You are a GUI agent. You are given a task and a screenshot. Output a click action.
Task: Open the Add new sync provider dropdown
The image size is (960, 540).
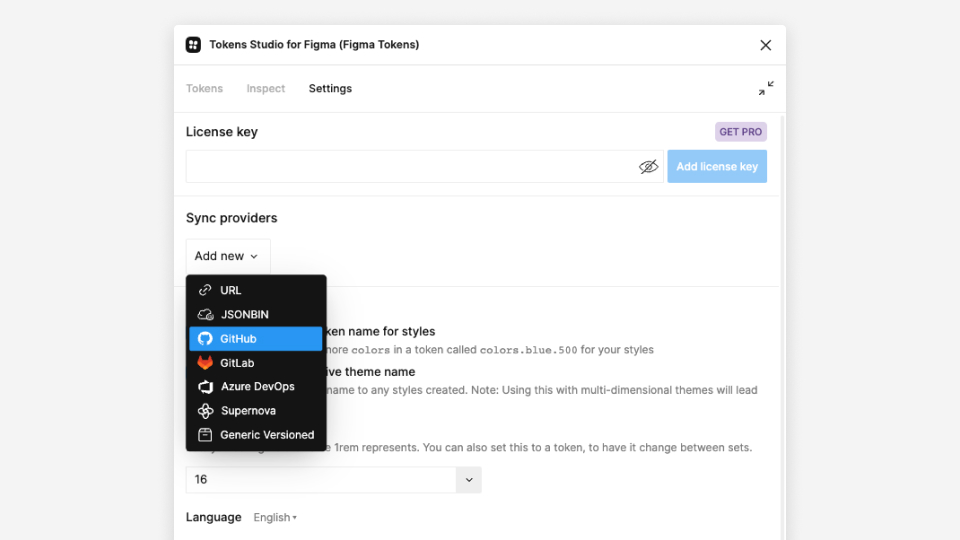click(227, 256)
